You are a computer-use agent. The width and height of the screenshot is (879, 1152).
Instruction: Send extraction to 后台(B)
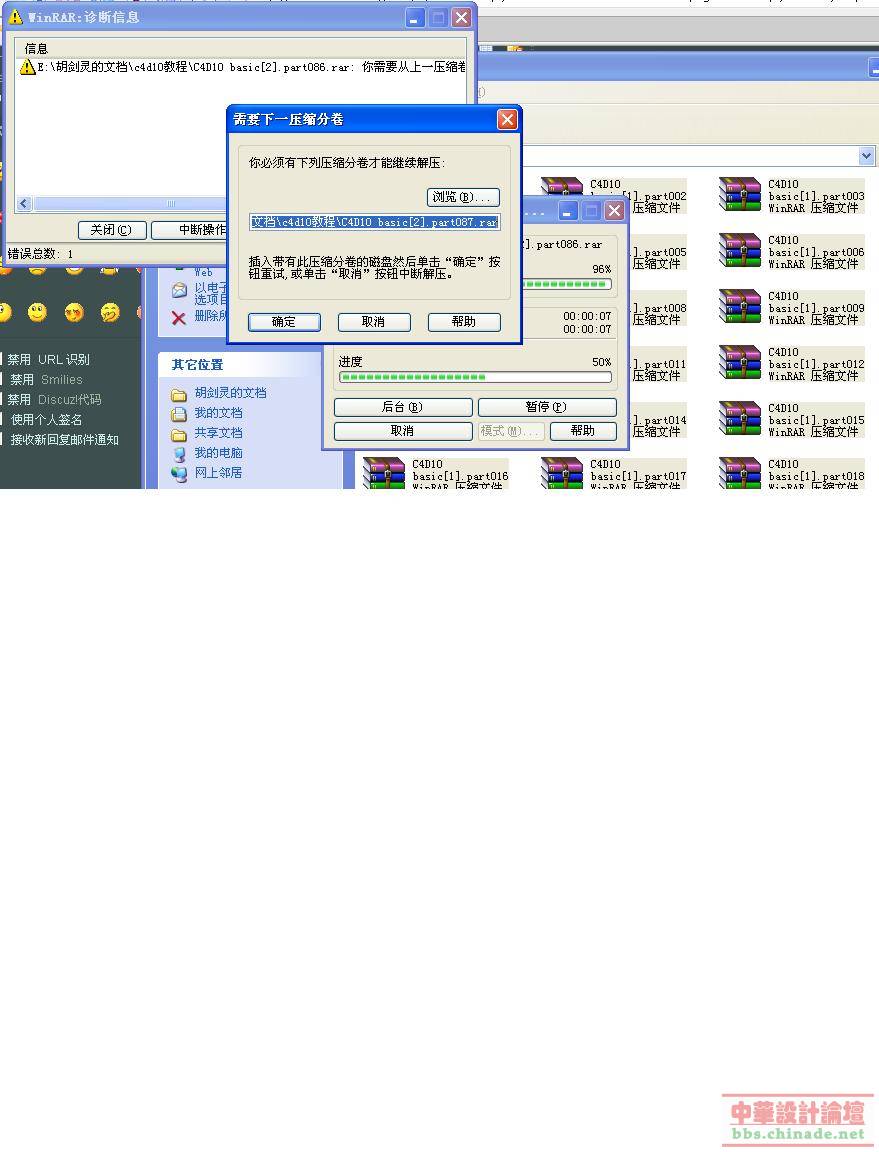[403, 407]
